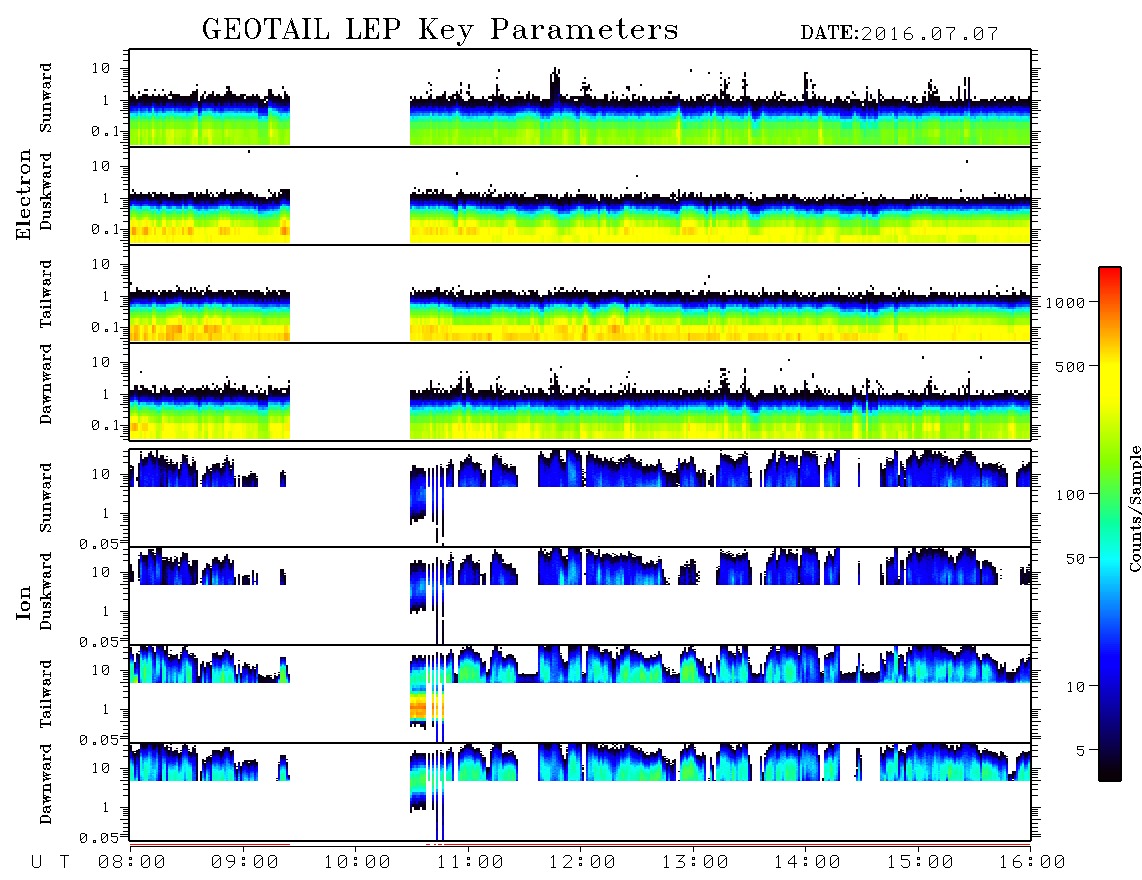Click the "09:00" time tick label
Image resolution: width=1142 pixels, height=880 pixels.
pyautogui.click(x=244, y=863)
